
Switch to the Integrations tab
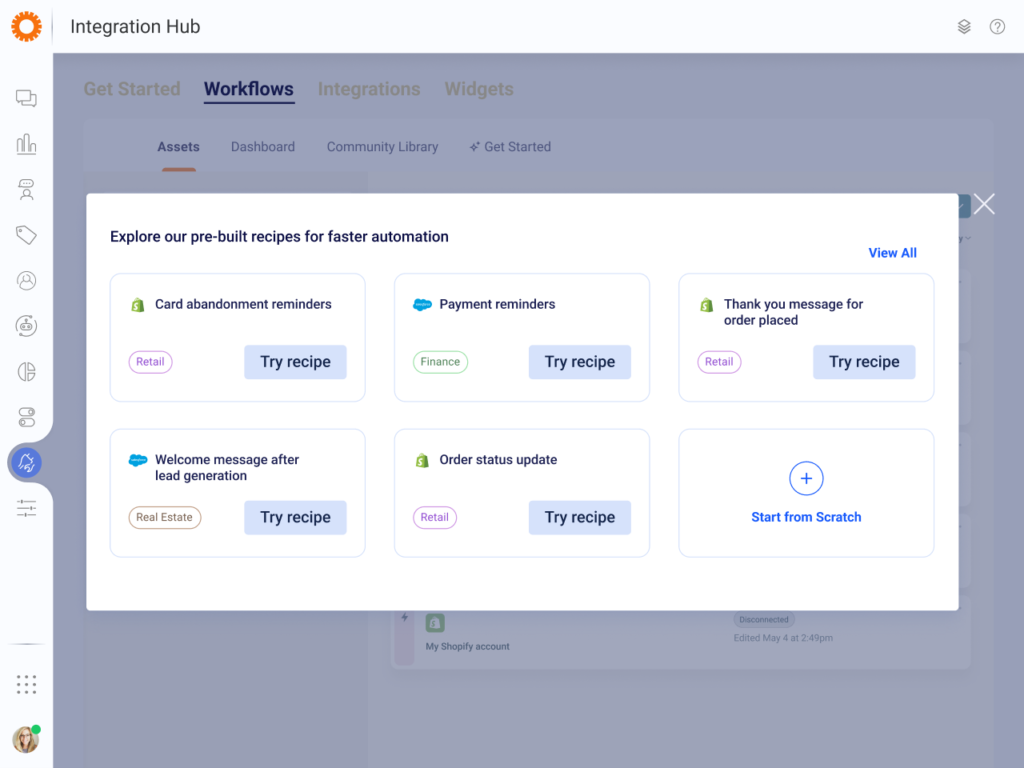tap(369, 89)
